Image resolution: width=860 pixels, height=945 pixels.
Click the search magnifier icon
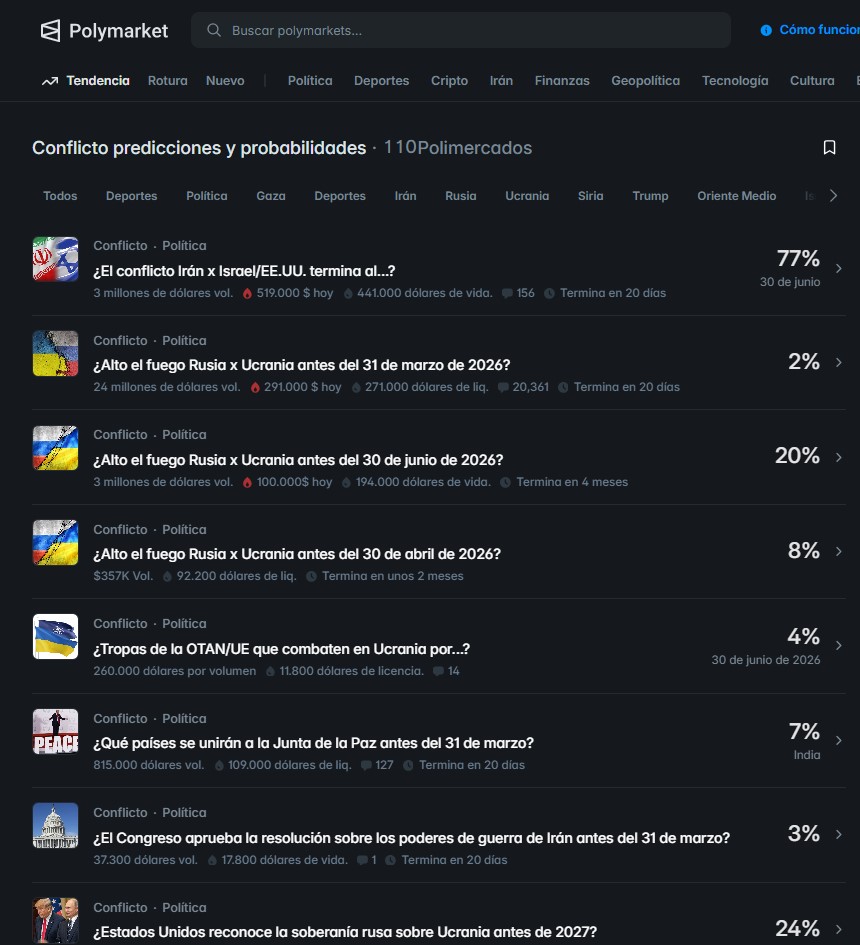(x=214, y=30)
